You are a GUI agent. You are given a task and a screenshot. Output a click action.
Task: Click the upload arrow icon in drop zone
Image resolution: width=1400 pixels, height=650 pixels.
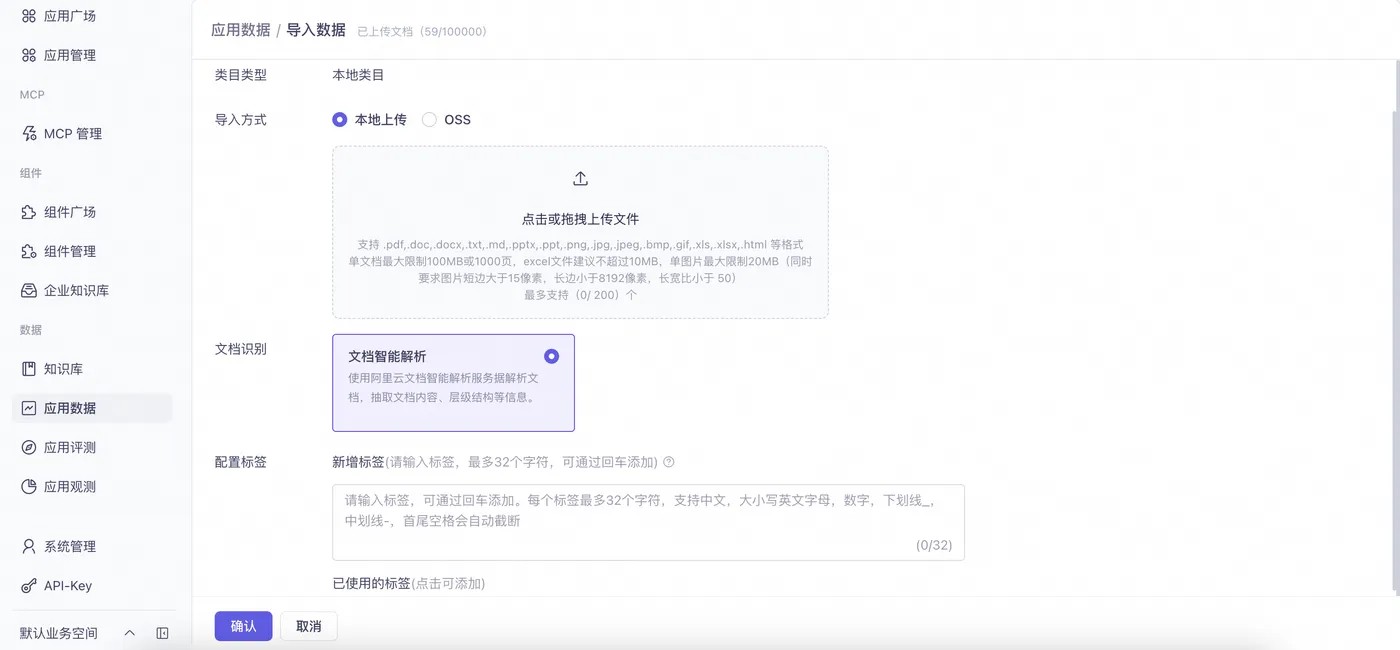[580, 179]
